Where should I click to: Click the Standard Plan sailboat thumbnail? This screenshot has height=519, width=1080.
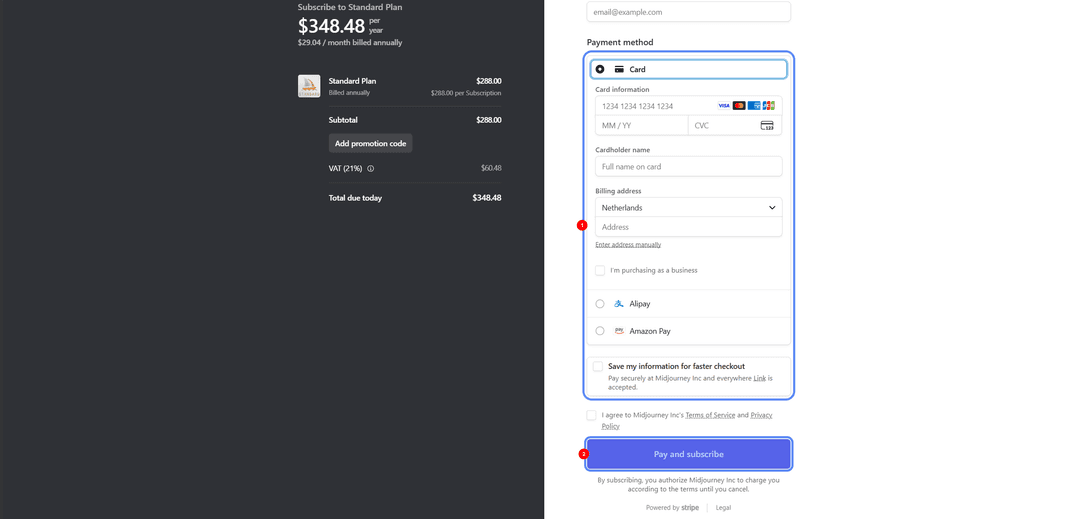click(x=309, y=86)
